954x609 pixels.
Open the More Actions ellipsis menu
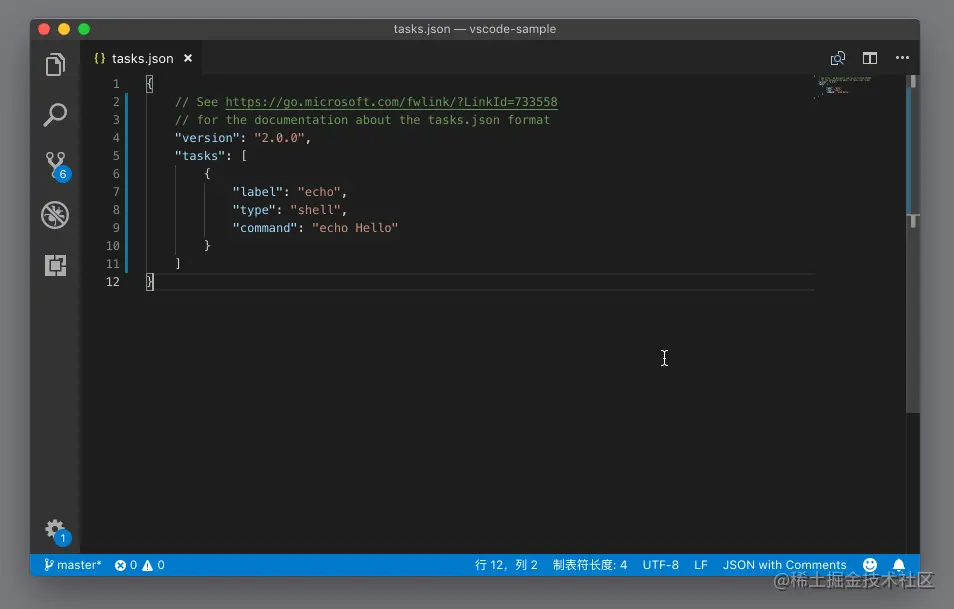(902, 58)
